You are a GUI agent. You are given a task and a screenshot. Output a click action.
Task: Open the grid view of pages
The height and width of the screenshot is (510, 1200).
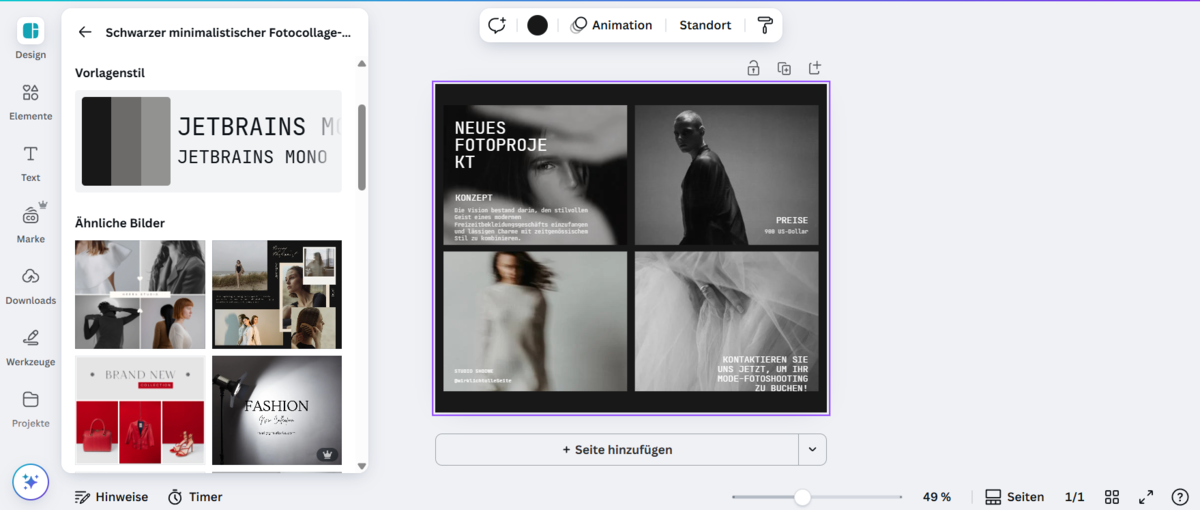click(1112, 497)
